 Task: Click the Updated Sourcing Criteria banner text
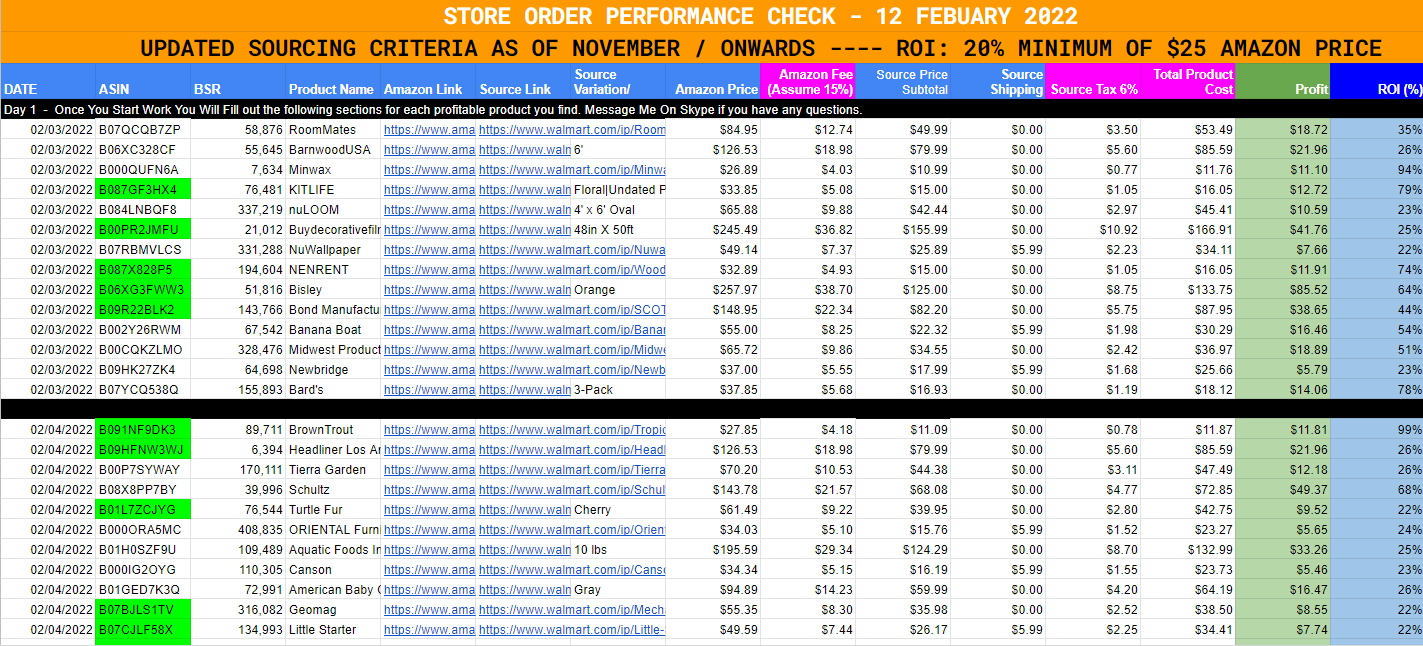(x=761, y=48)
